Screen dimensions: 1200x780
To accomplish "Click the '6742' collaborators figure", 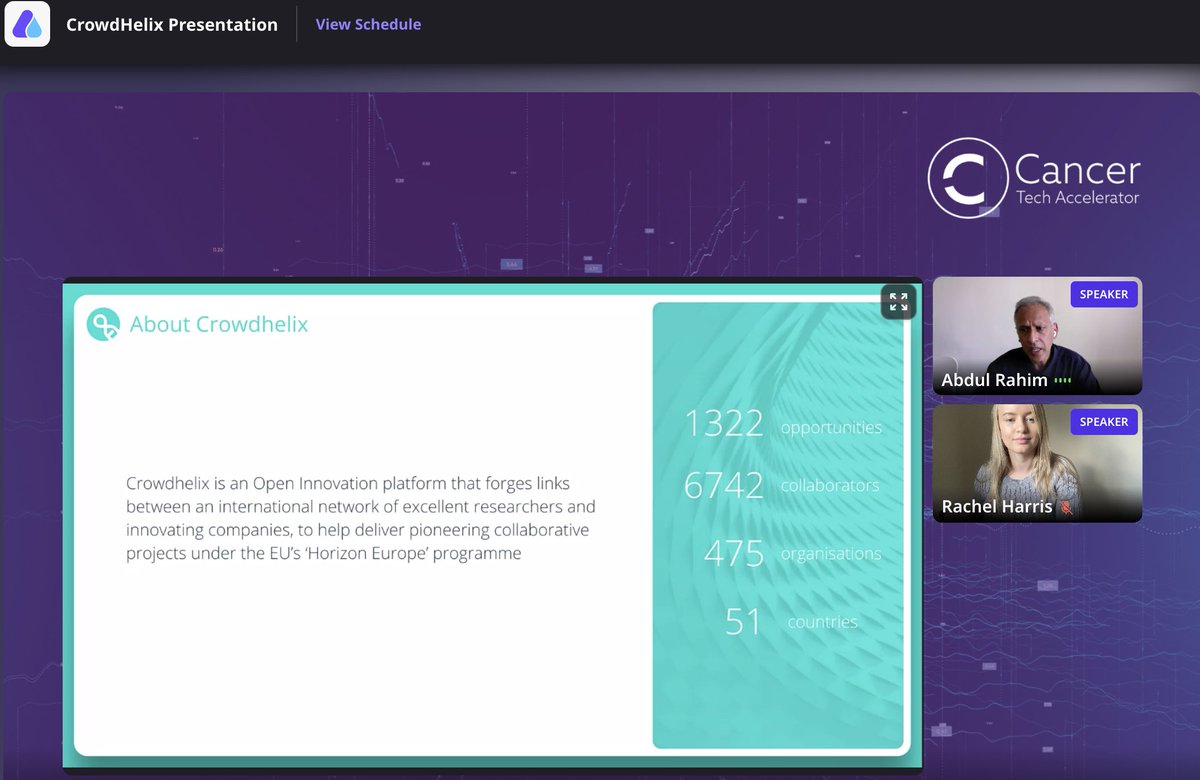I will 724,485.
